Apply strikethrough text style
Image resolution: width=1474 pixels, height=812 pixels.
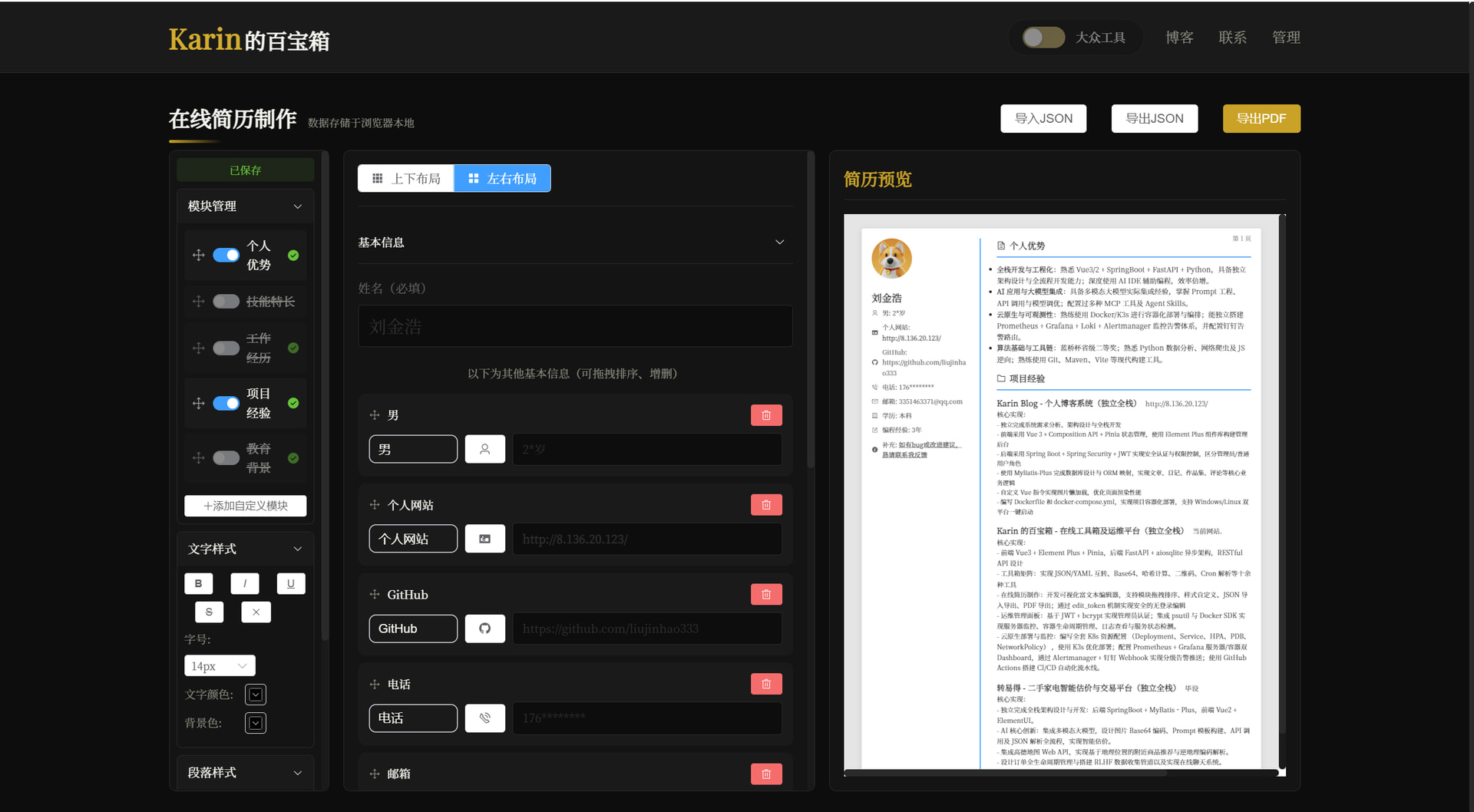click(209, 612)
